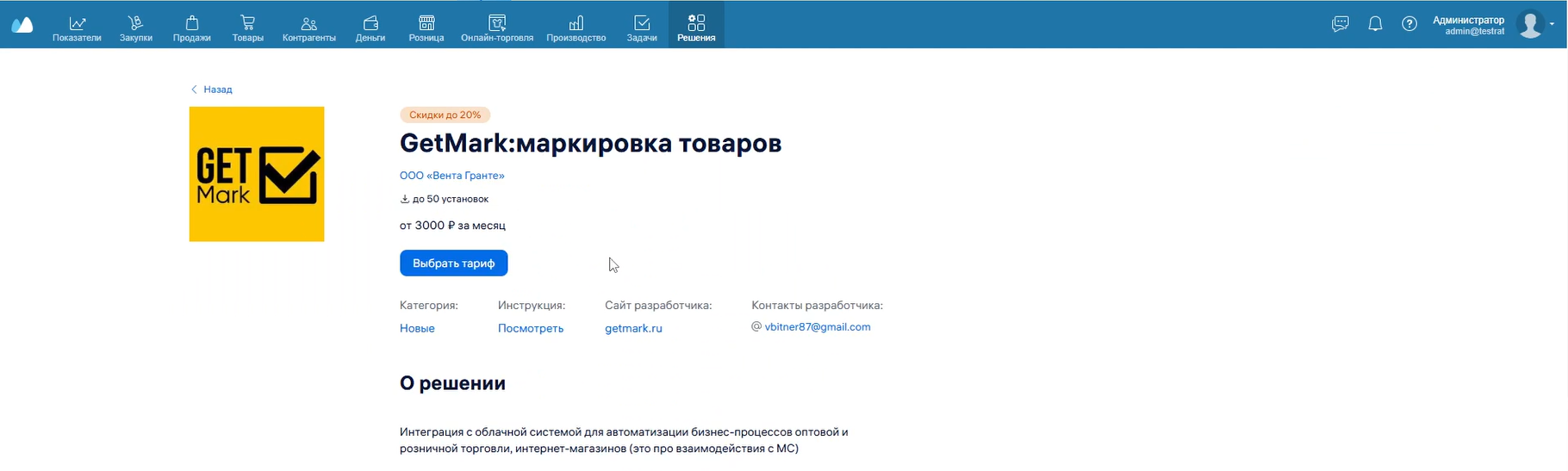Click the @ icon beside developer email
The width and height of the screenshot is (1568, 471).
pos(756,326)
